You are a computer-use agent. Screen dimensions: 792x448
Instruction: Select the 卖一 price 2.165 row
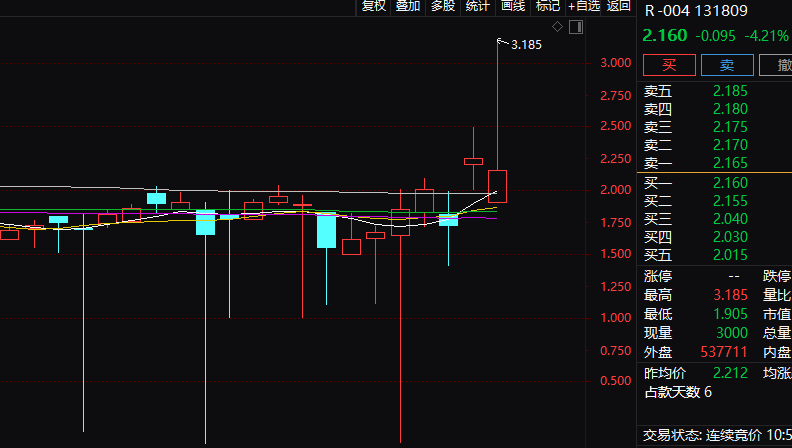pos(714,163)
